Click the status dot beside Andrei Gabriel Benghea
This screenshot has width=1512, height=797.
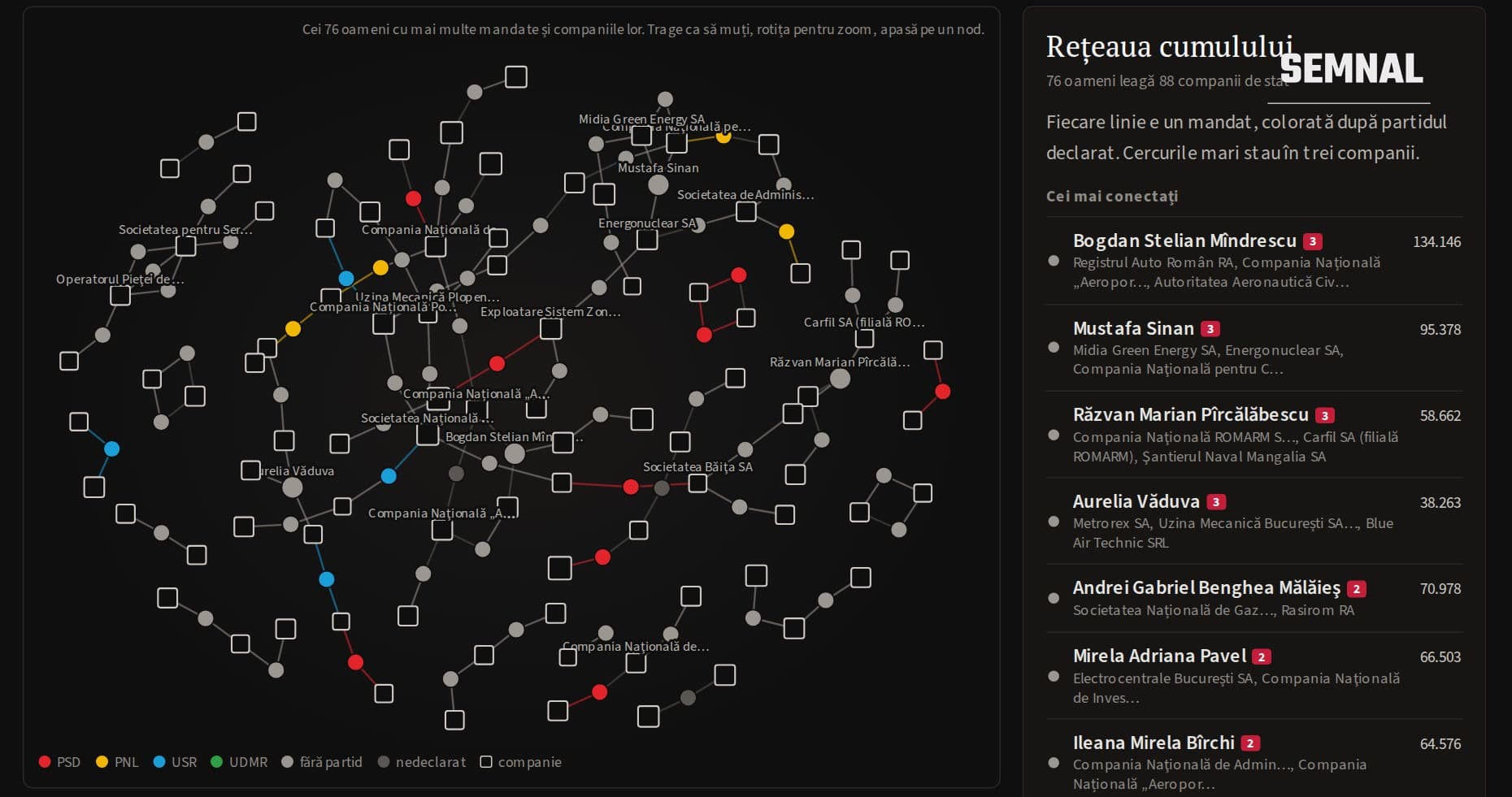[x=1054, y=598]
